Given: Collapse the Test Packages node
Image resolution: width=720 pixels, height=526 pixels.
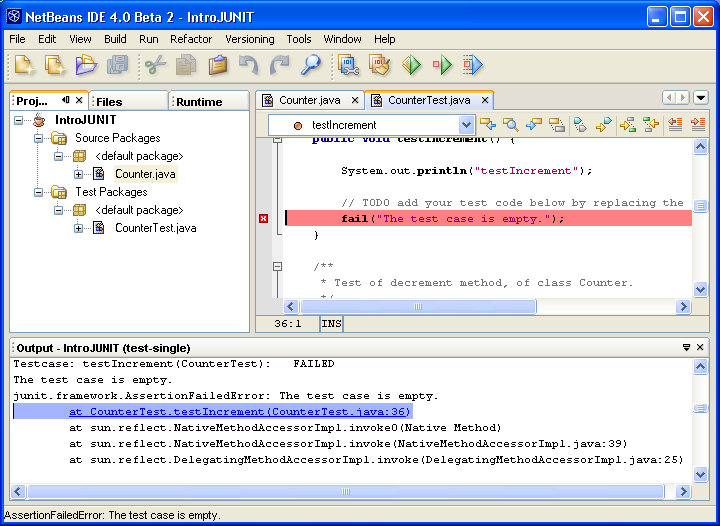Looking at the screenshot, I should click(x=39, y=192).
